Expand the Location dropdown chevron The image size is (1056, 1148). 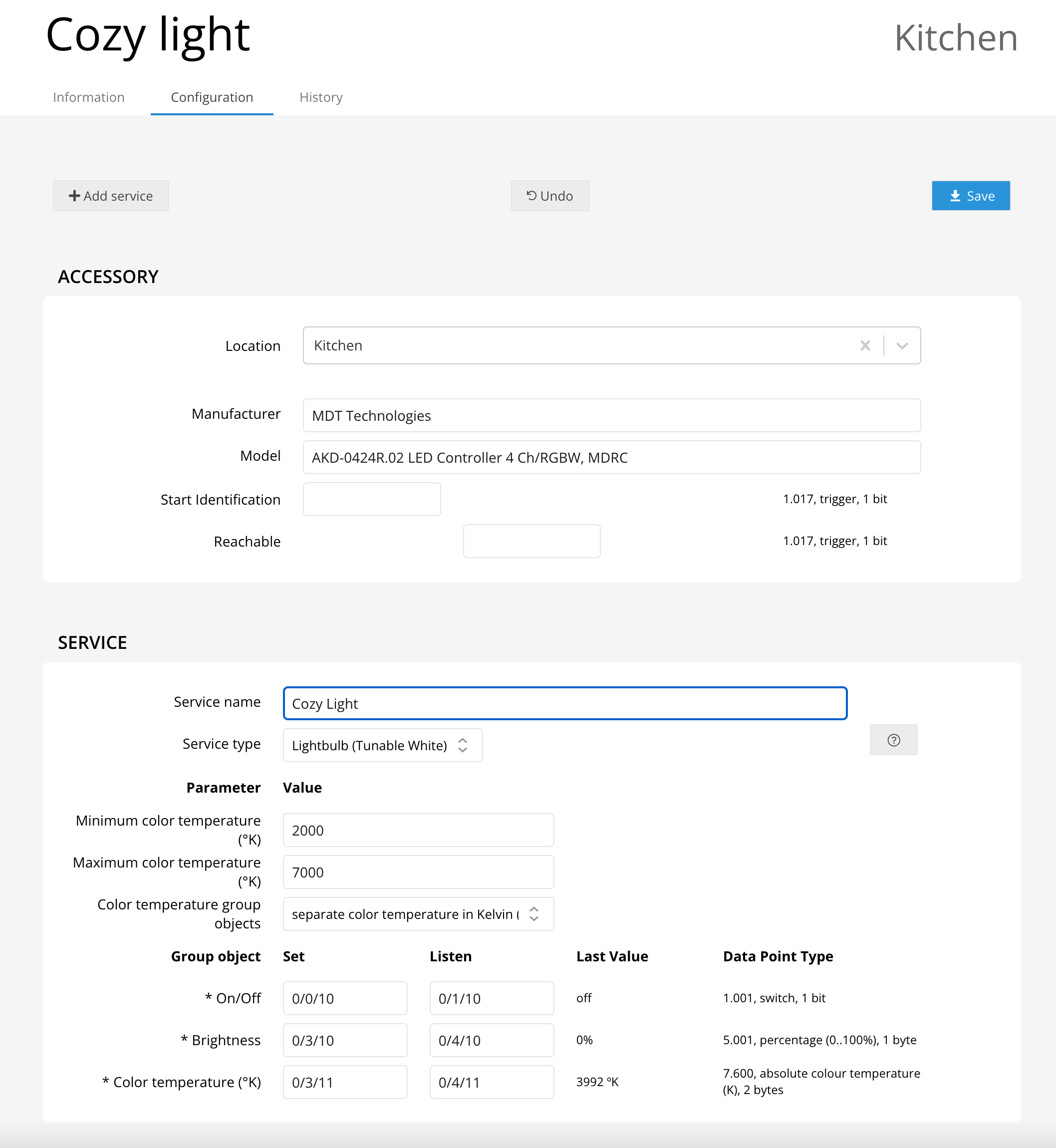[x=902, y=345]
